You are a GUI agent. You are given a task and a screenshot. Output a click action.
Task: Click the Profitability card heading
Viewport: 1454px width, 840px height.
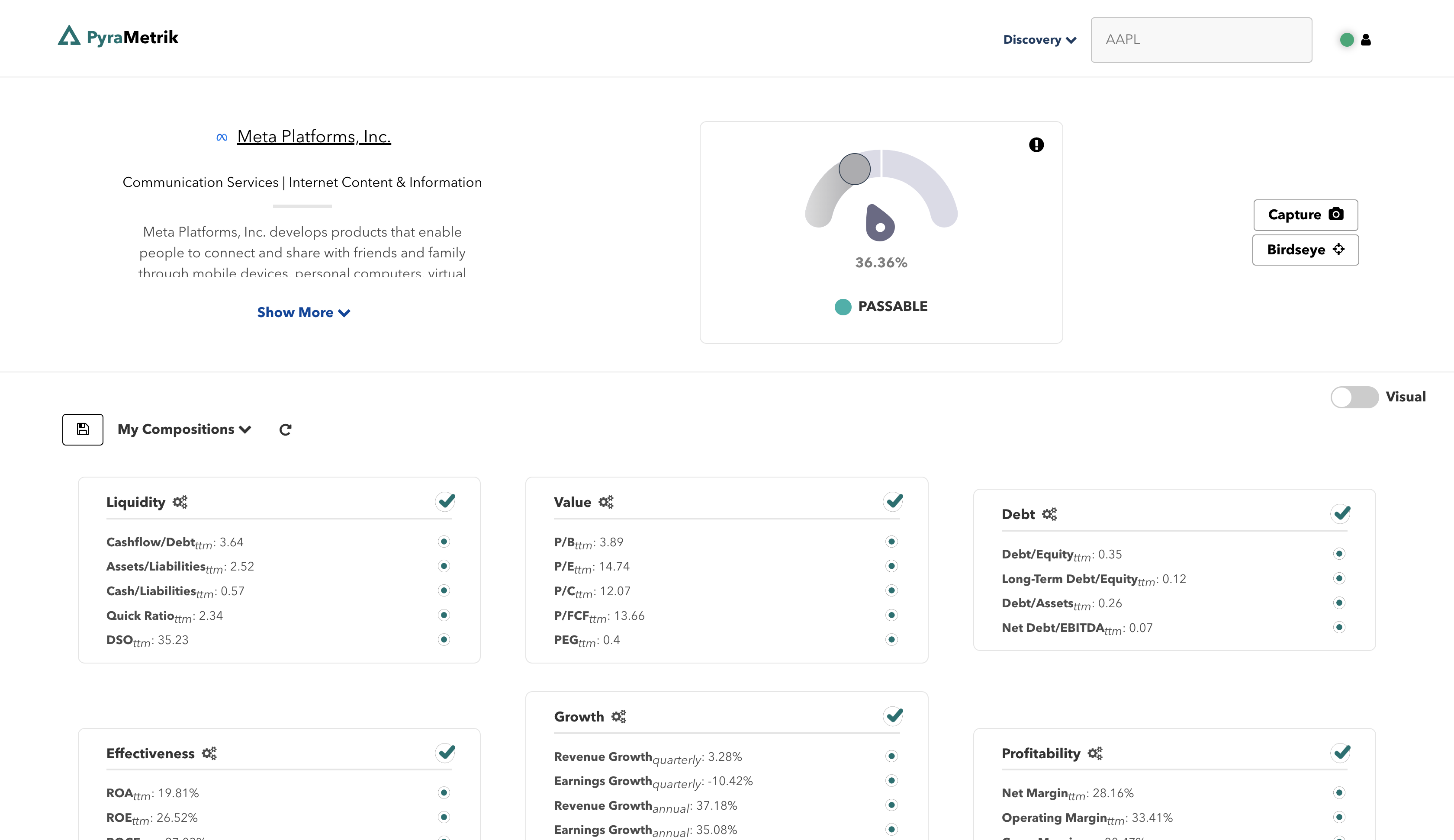click(1041, 753)
